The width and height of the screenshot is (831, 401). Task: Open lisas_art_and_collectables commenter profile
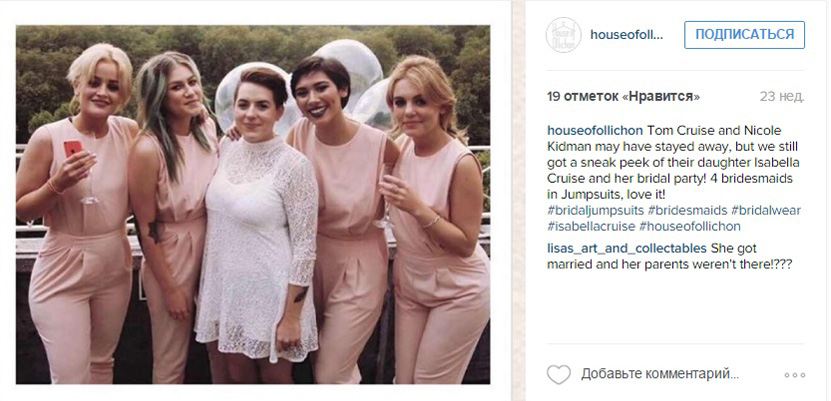626,248
